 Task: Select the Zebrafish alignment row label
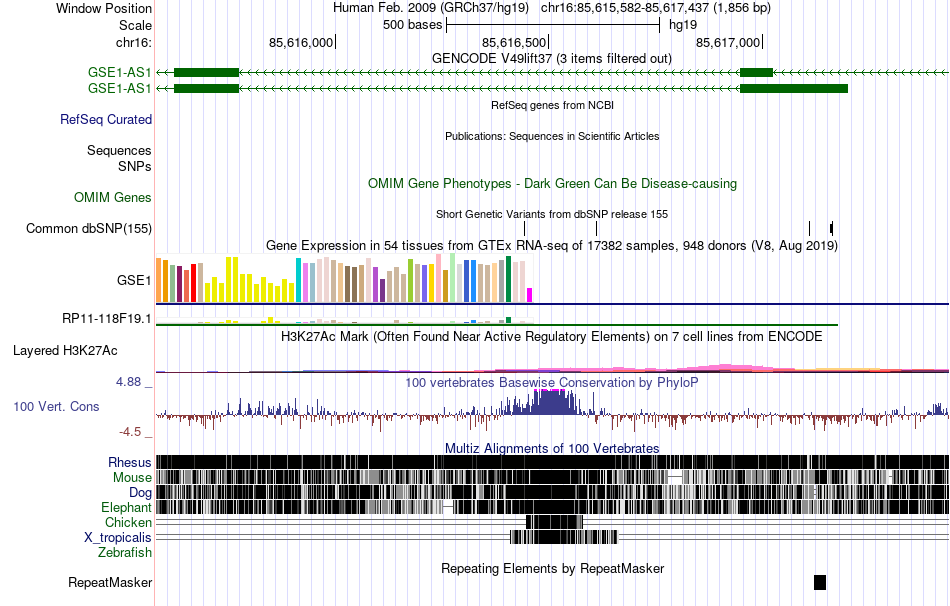(x=125, y=553)
